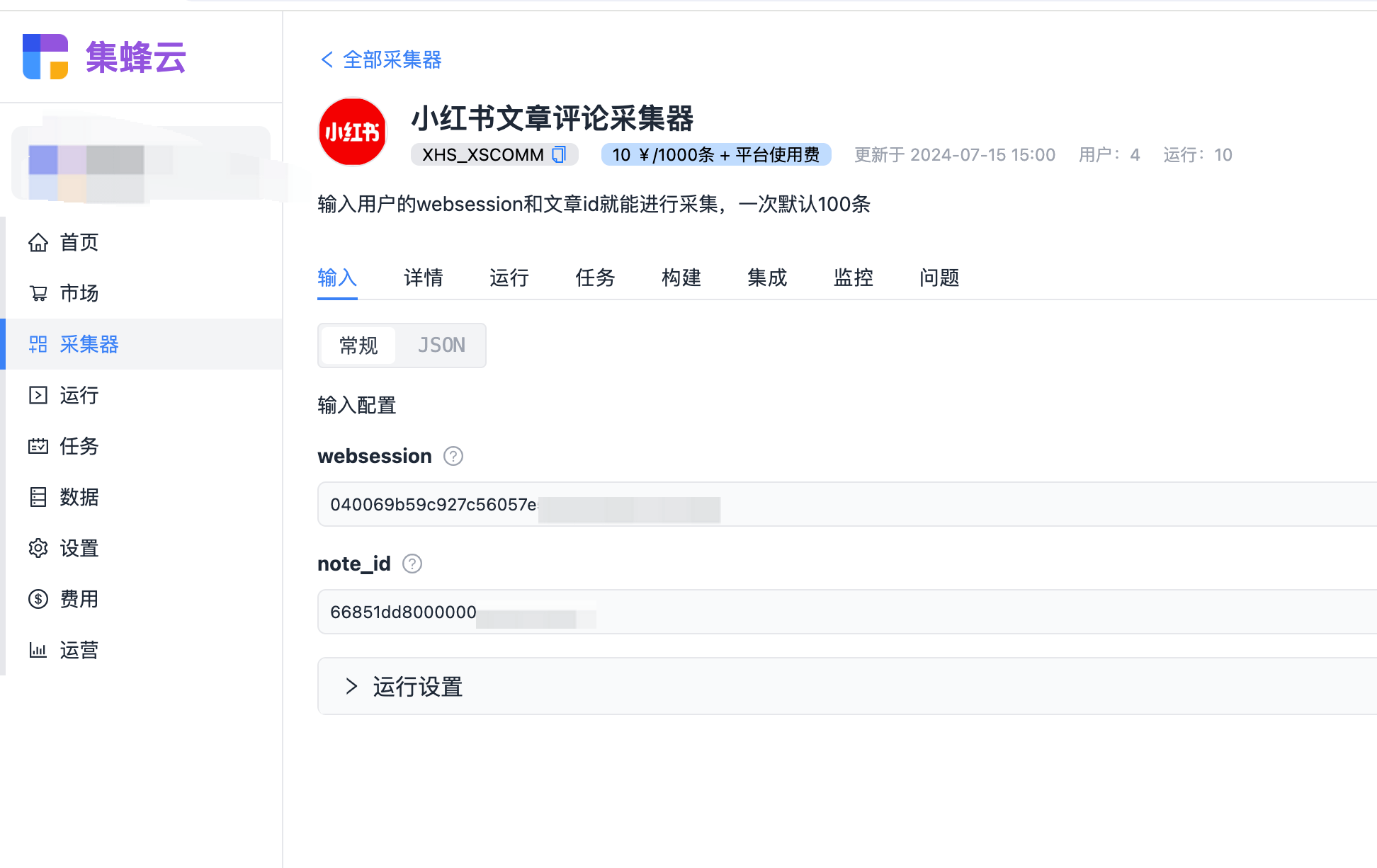Click the help icon next to note_id
The image size is (1377, 868).
[412, 564]
